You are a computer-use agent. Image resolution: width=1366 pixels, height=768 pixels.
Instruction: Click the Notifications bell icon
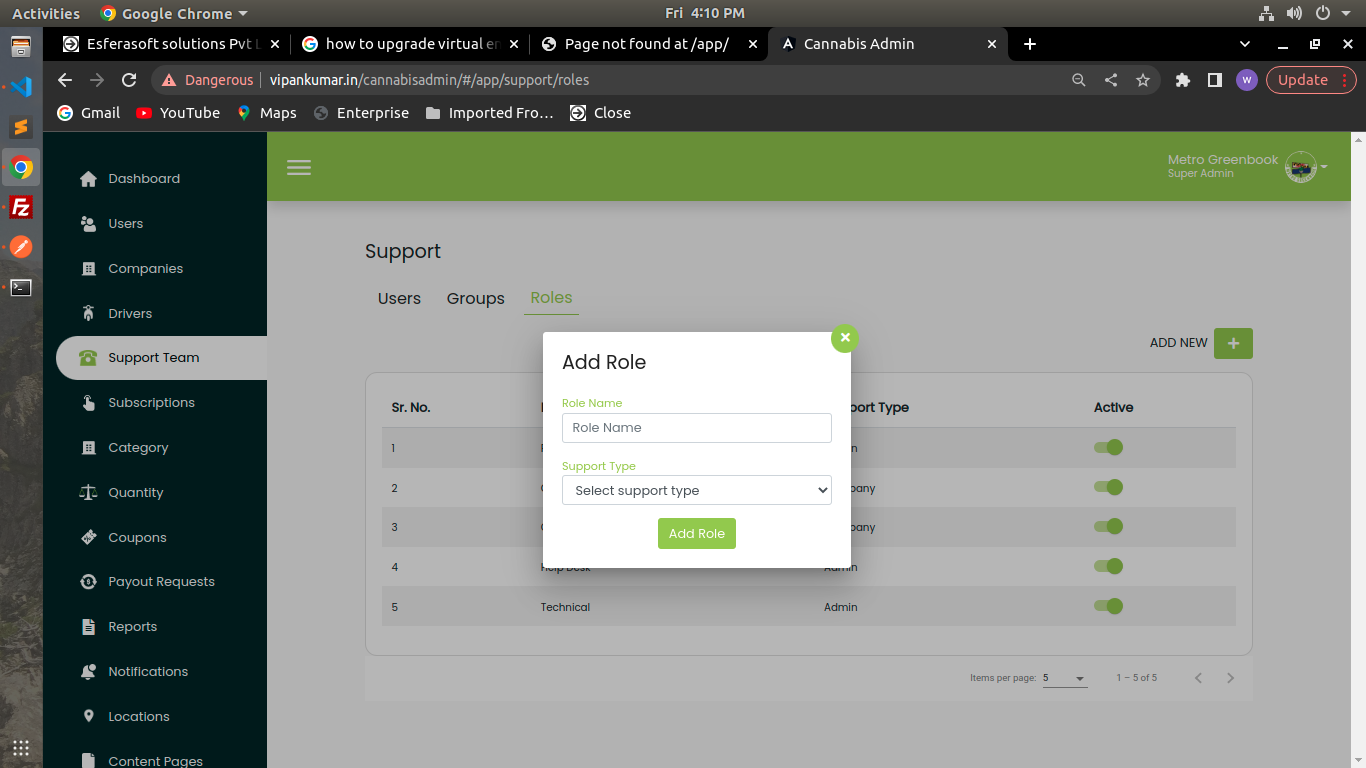tap(89, 671)
